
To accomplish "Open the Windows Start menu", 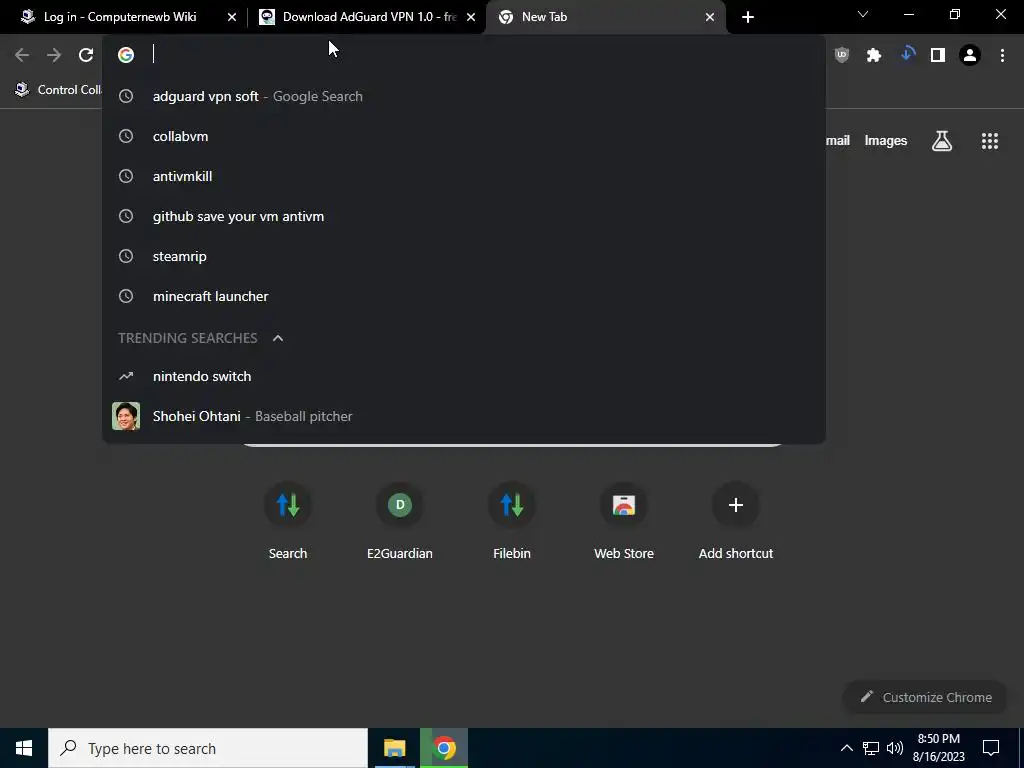I will 24,748.
